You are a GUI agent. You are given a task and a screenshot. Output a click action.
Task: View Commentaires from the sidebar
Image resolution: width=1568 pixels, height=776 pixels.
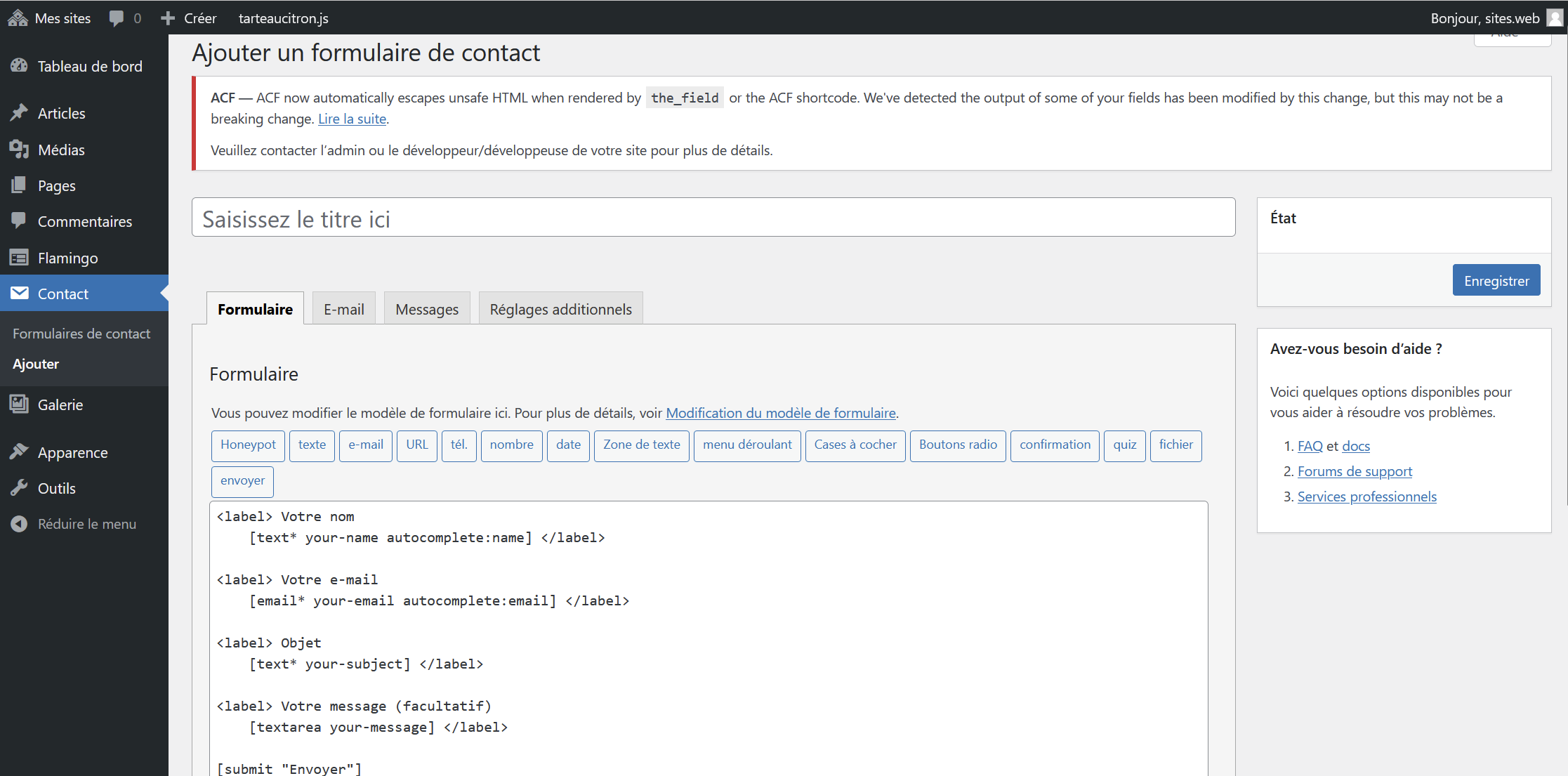click(85, 221)
